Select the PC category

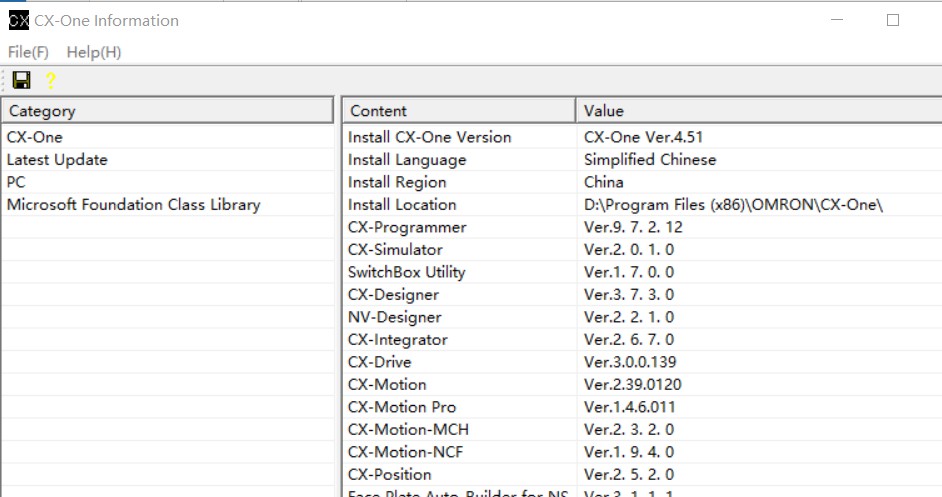tap(16, 182)
